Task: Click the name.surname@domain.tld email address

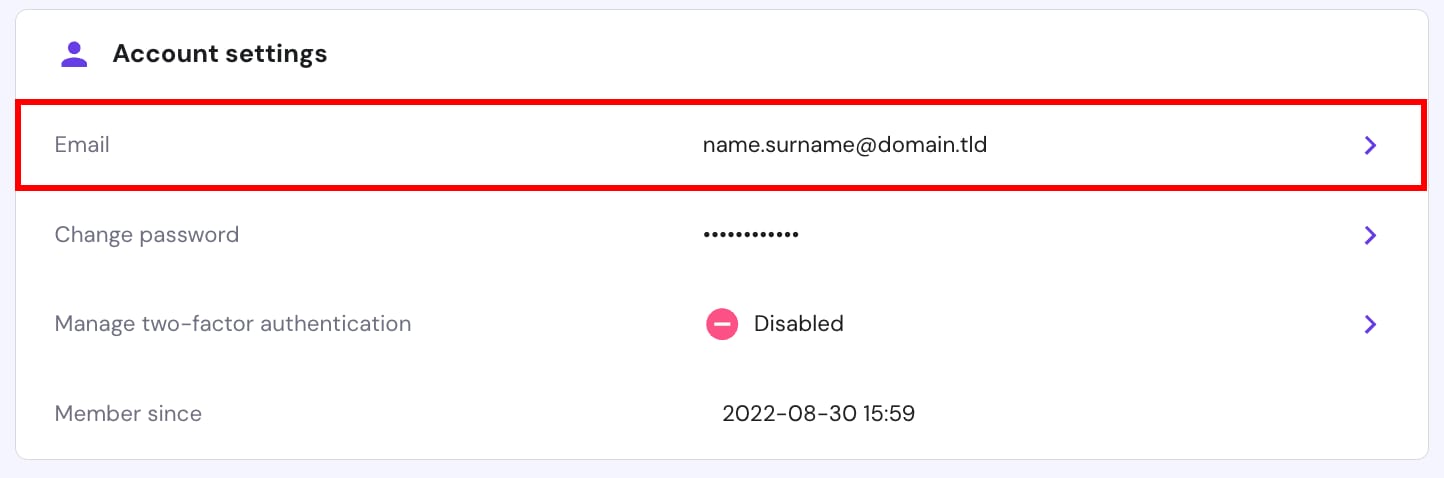Action: click(845, 145)
